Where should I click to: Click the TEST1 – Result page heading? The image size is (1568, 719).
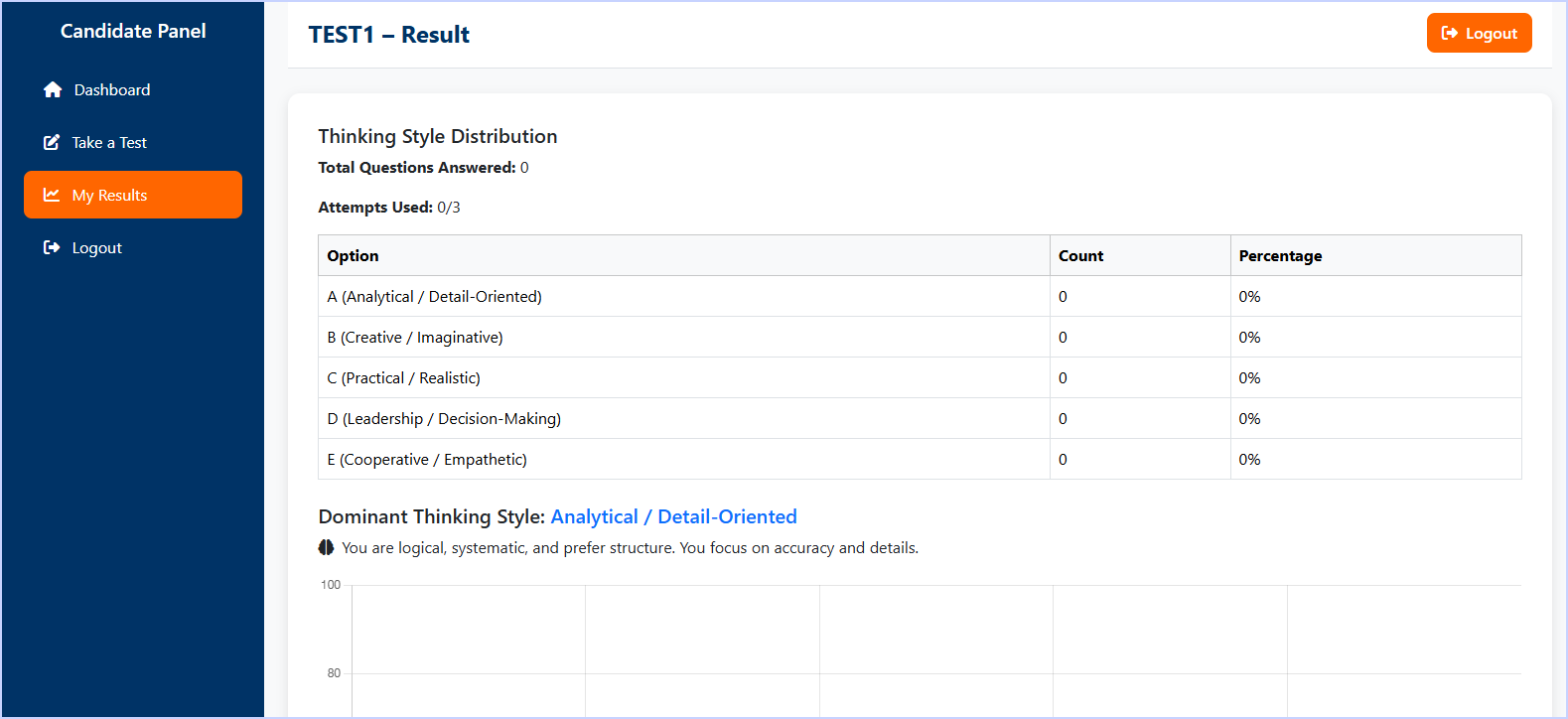[x=389, y=35]
